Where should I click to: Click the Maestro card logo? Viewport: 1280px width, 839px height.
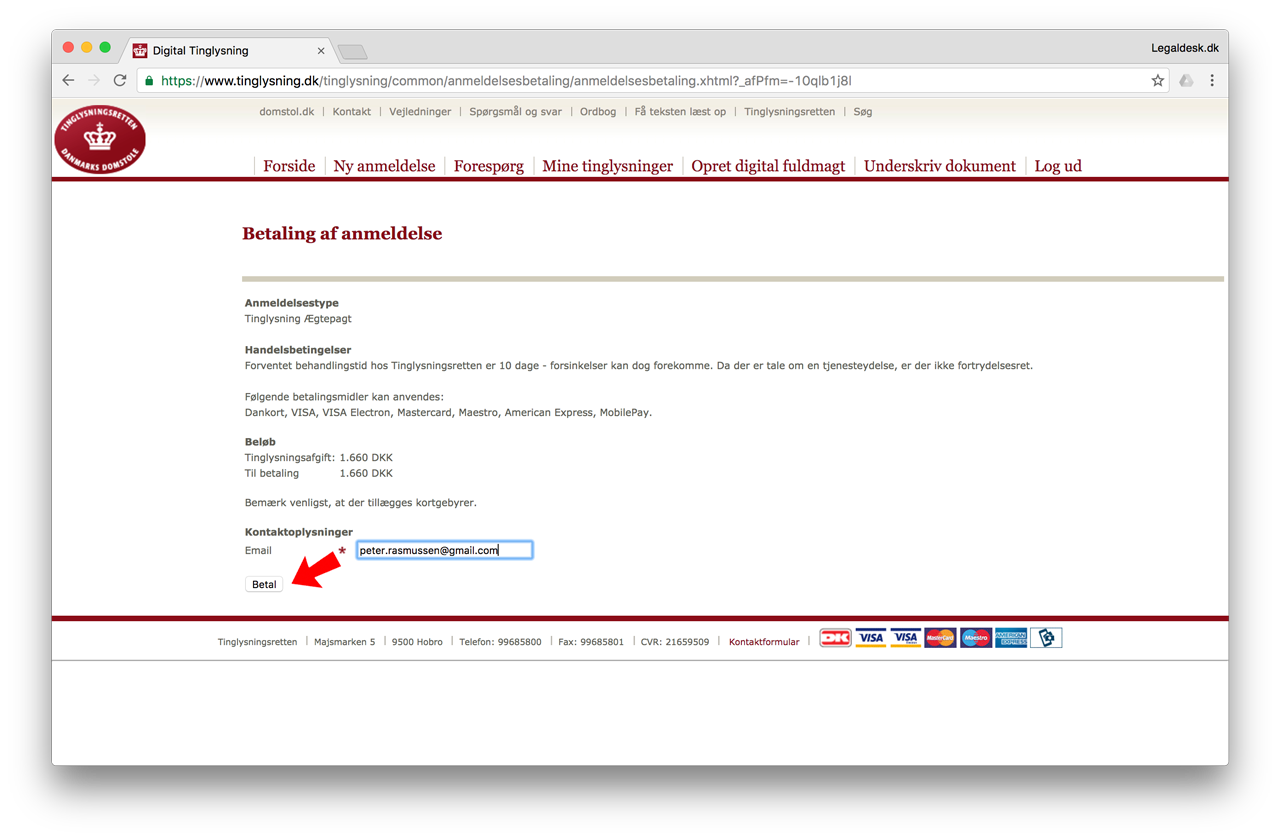pos(975,638)
